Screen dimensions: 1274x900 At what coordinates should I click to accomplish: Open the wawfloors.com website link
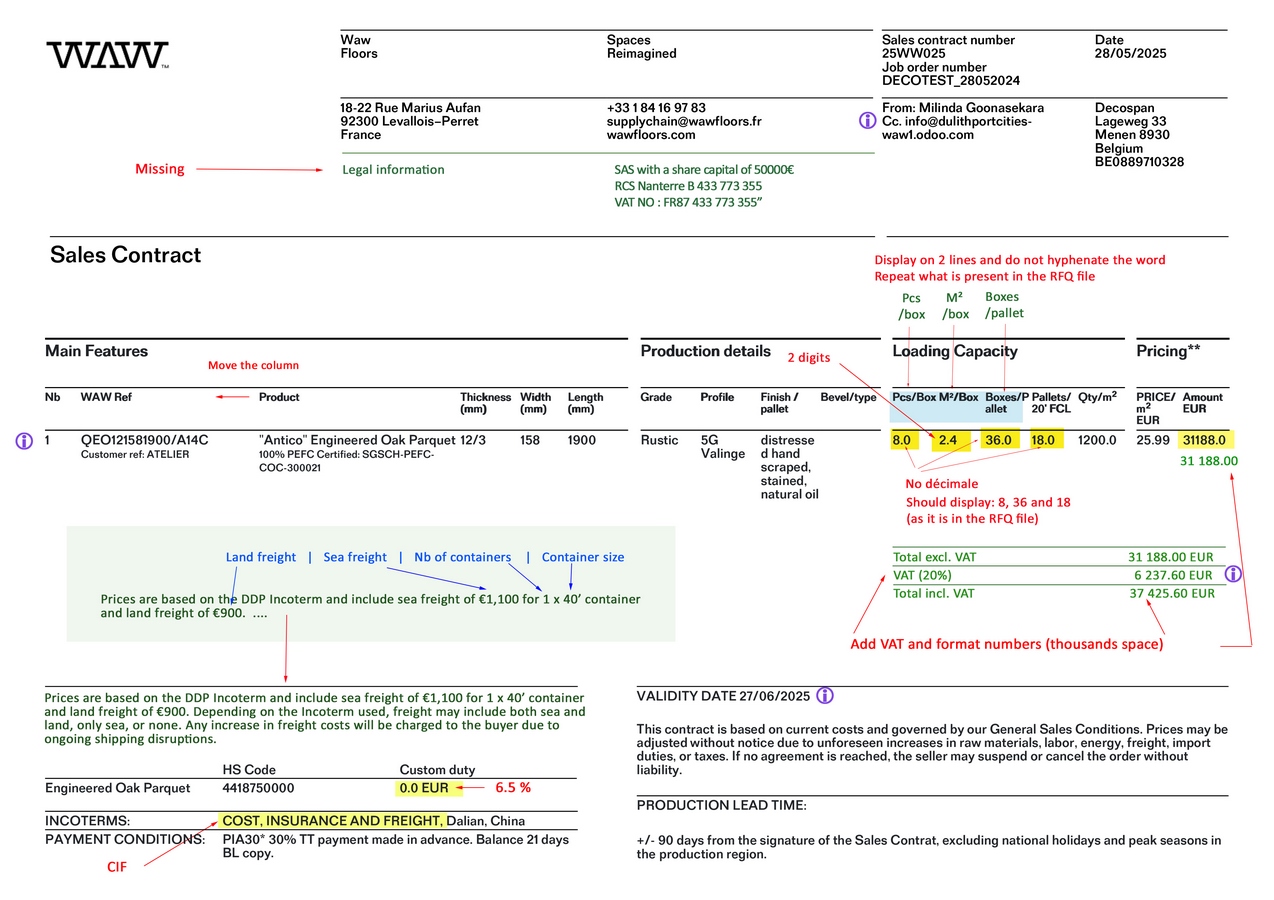(650, 135)
